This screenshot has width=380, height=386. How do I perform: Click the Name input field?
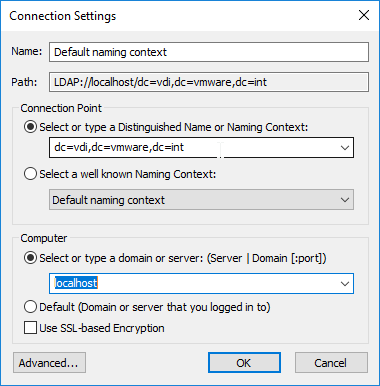209,52
